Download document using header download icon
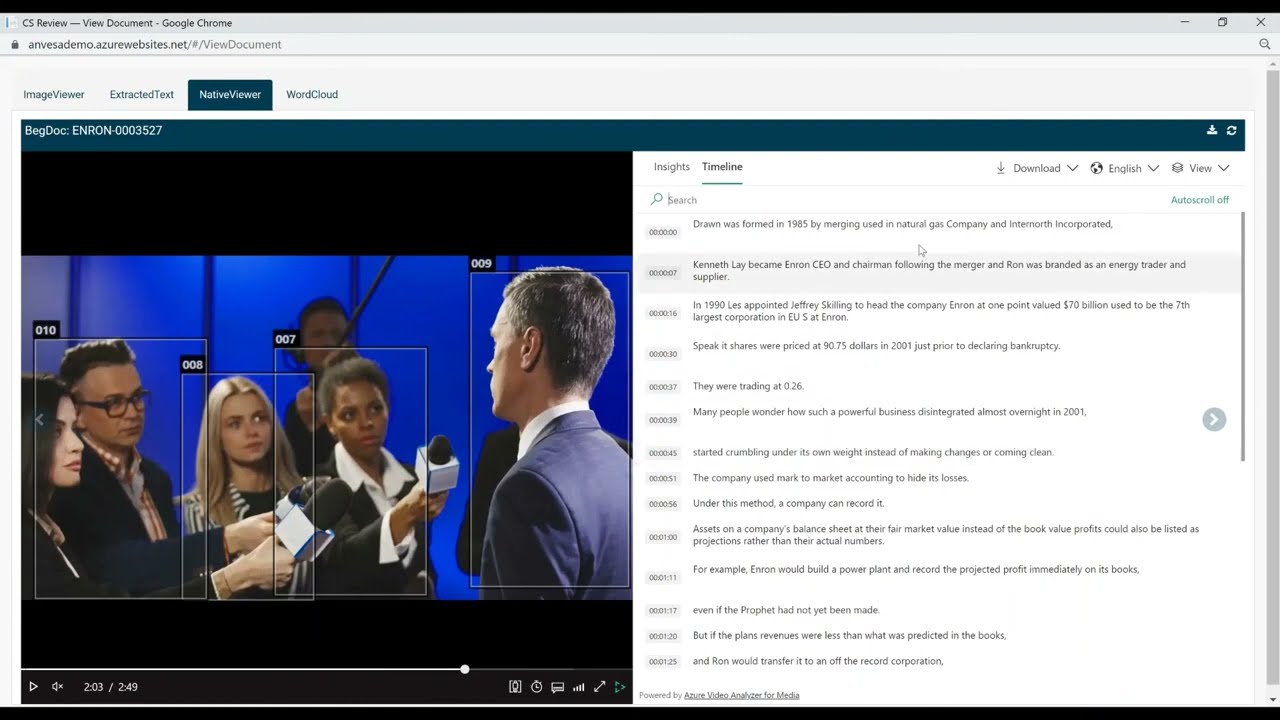Viewport: 1280px width, 720px height. click(x=1212, y=130)
